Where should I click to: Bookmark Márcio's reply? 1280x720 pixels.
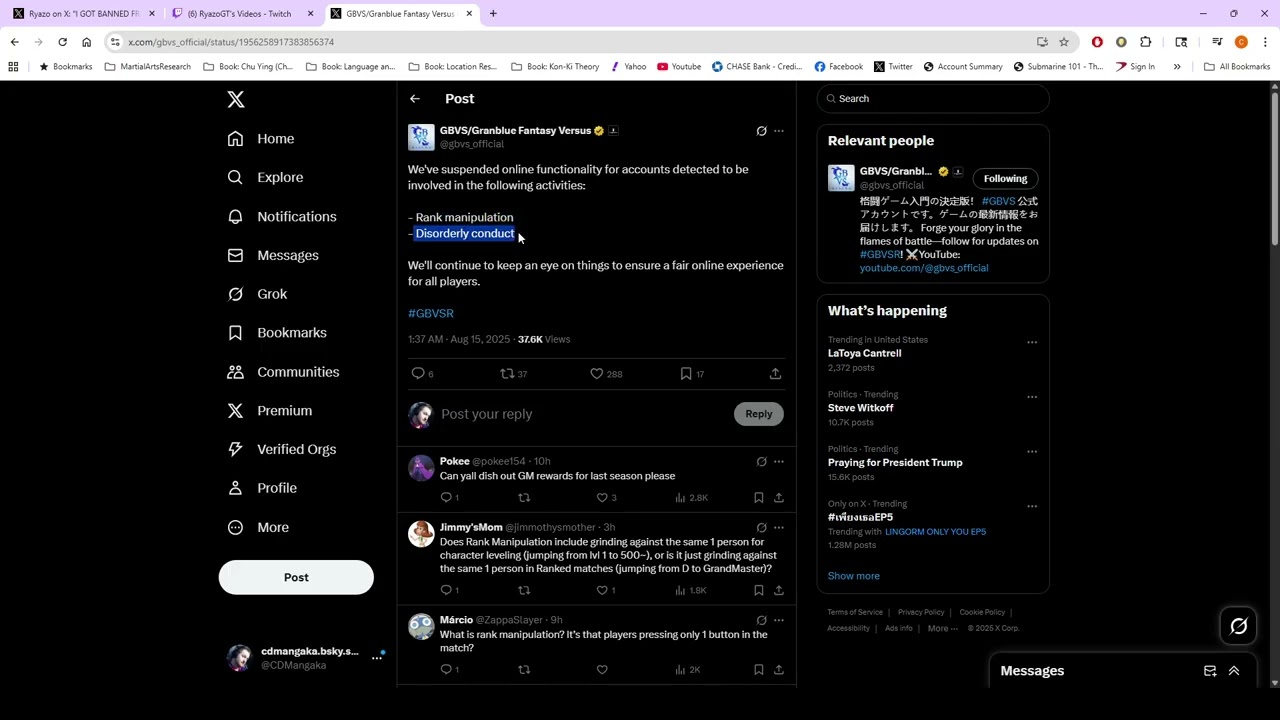759,669
